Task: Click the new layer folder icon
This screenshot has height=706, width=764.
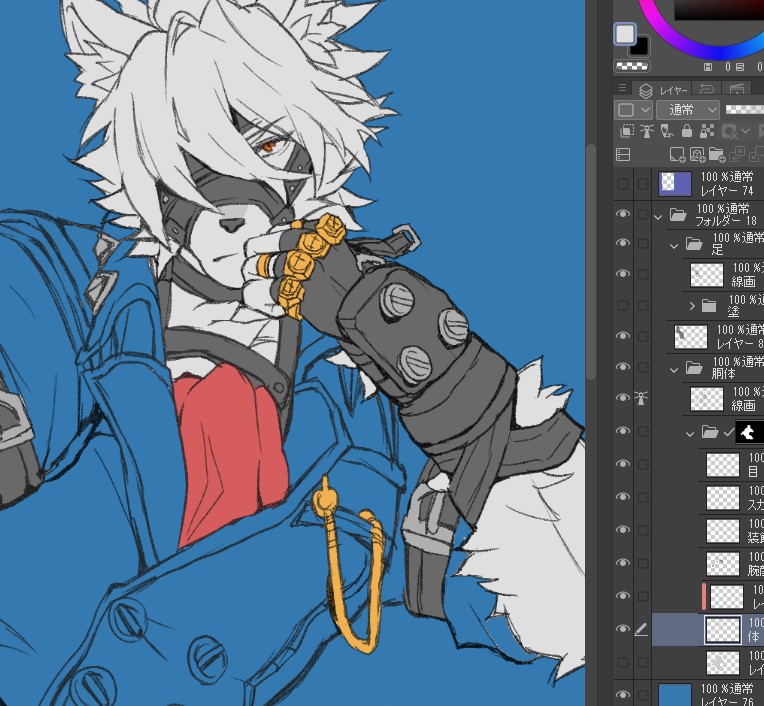Action: click(x=716, y=154)
